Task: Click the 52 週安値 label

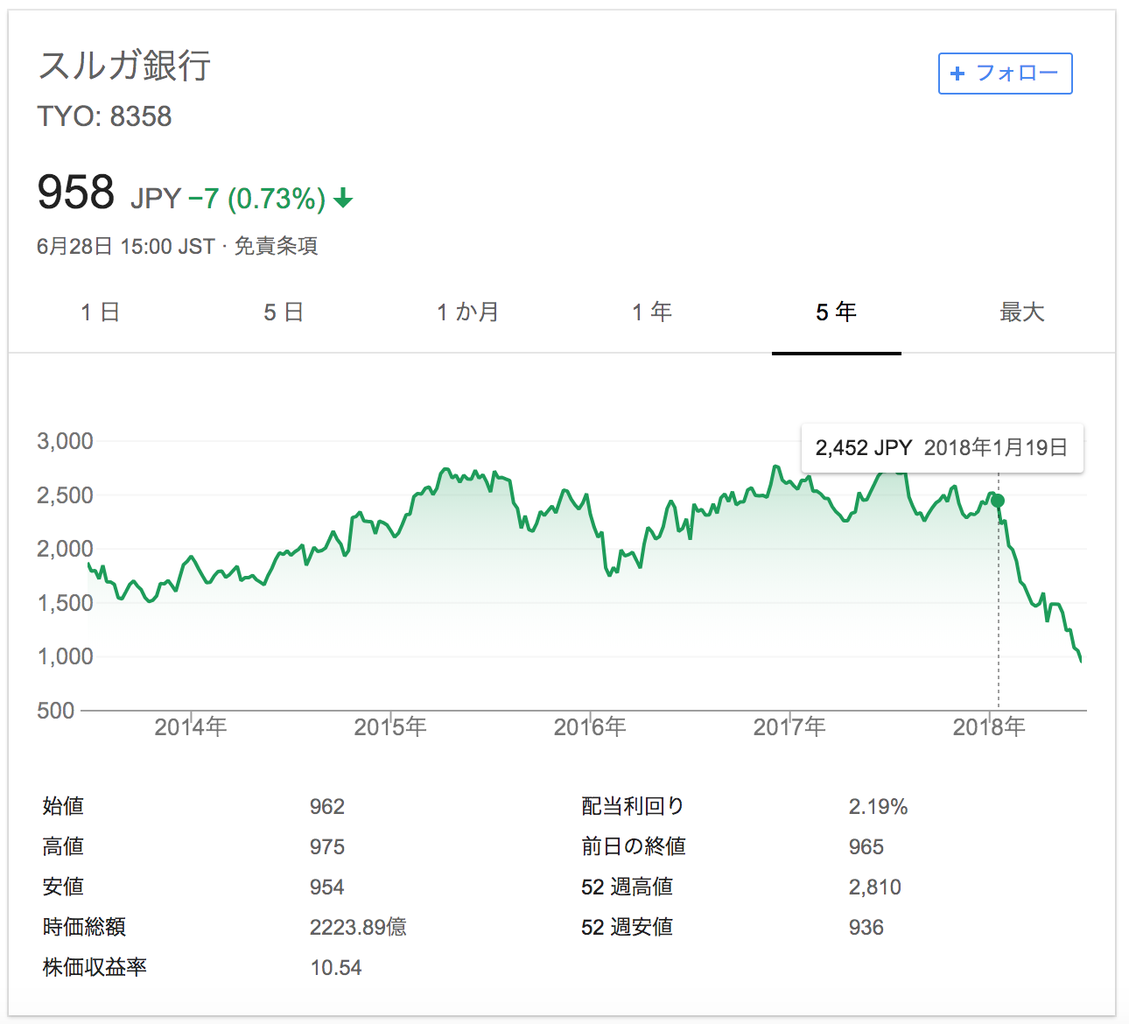Action: point(627,928)
